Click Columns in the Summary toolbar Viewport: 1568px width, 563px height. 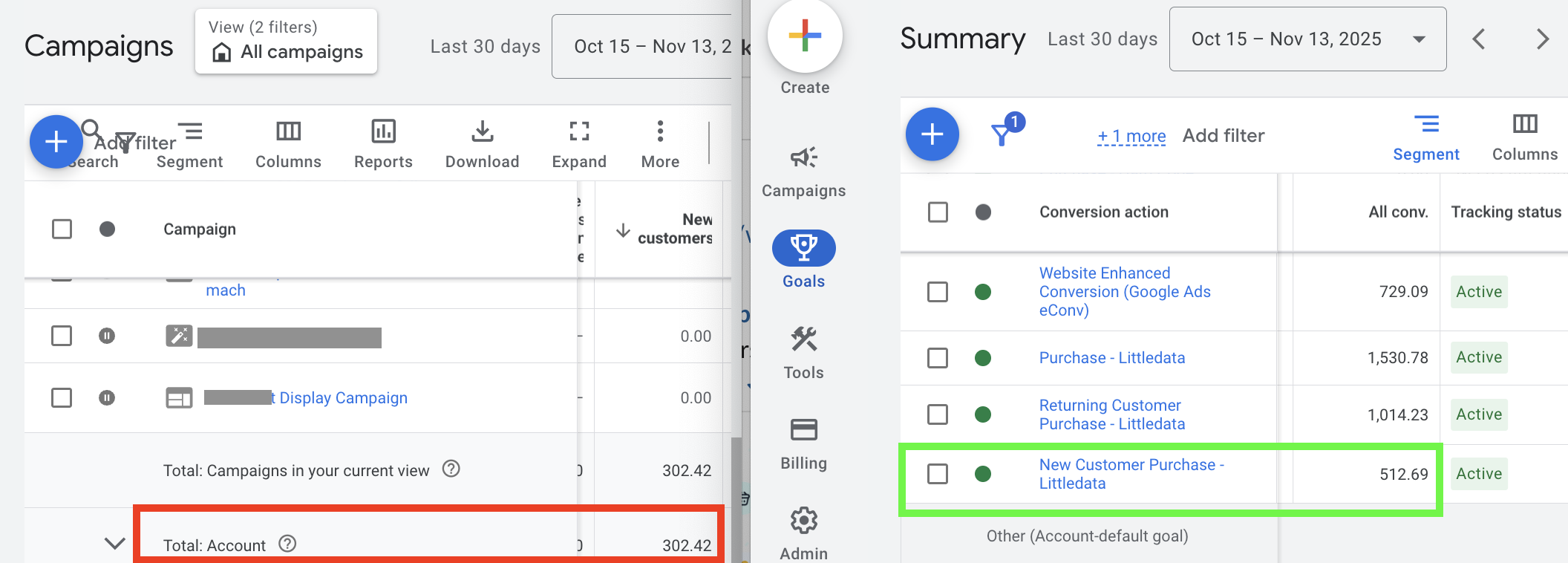tap(1525, 137)
